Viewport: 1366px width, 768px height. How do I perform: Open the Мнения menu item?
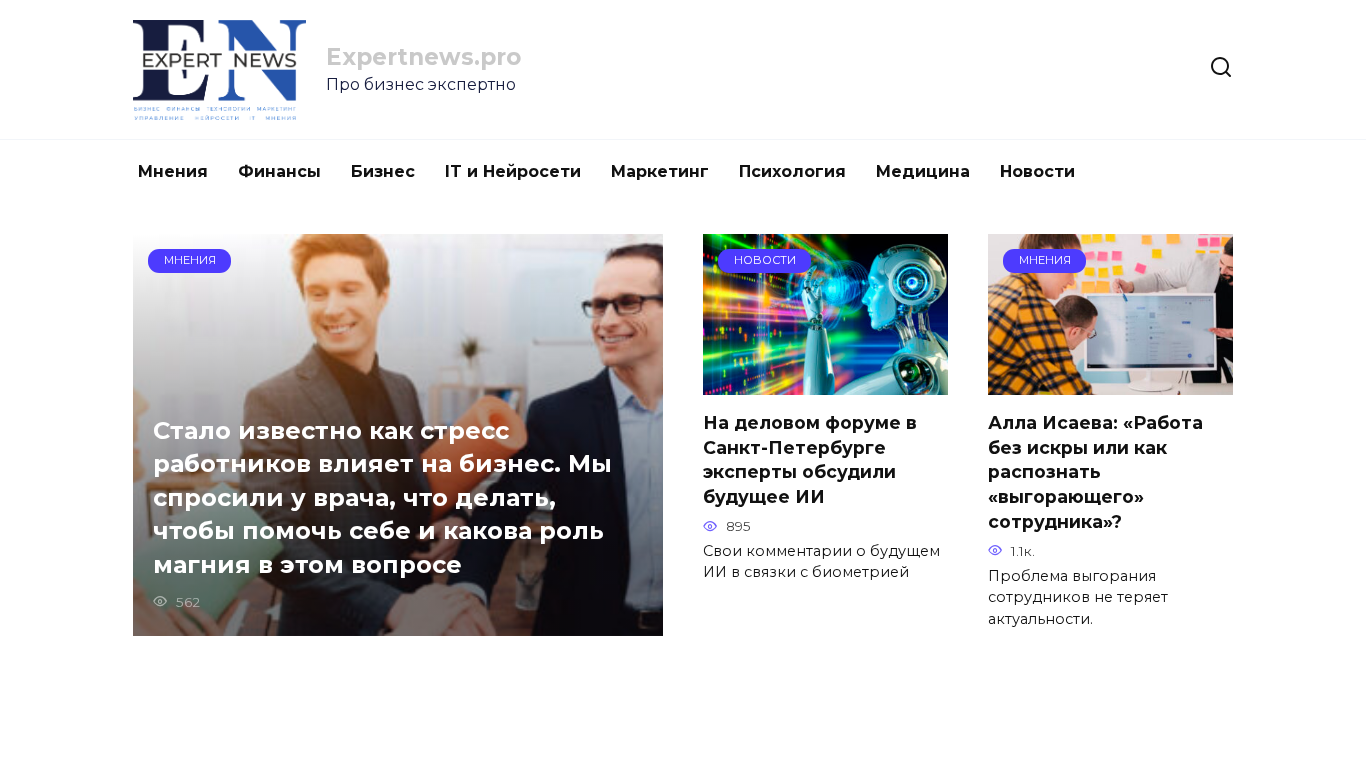tap(173, 171)
